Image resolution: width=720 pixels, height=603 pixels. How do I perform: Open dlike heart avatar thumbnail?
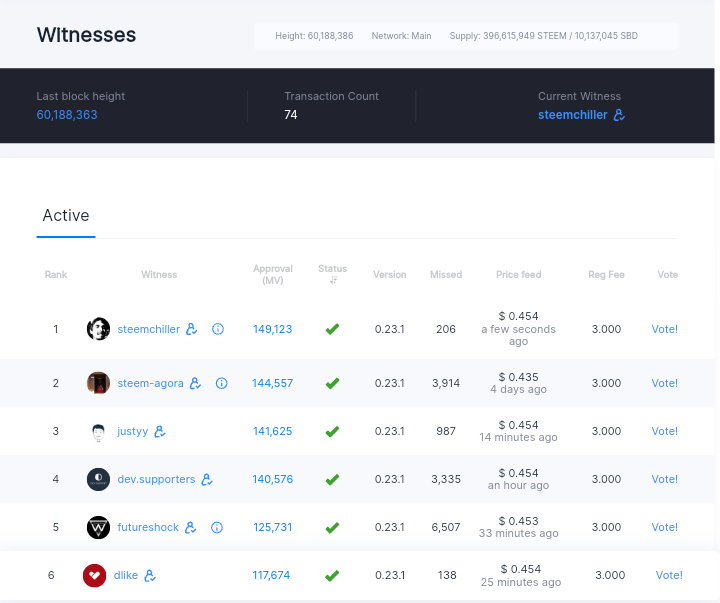[95, 575]
